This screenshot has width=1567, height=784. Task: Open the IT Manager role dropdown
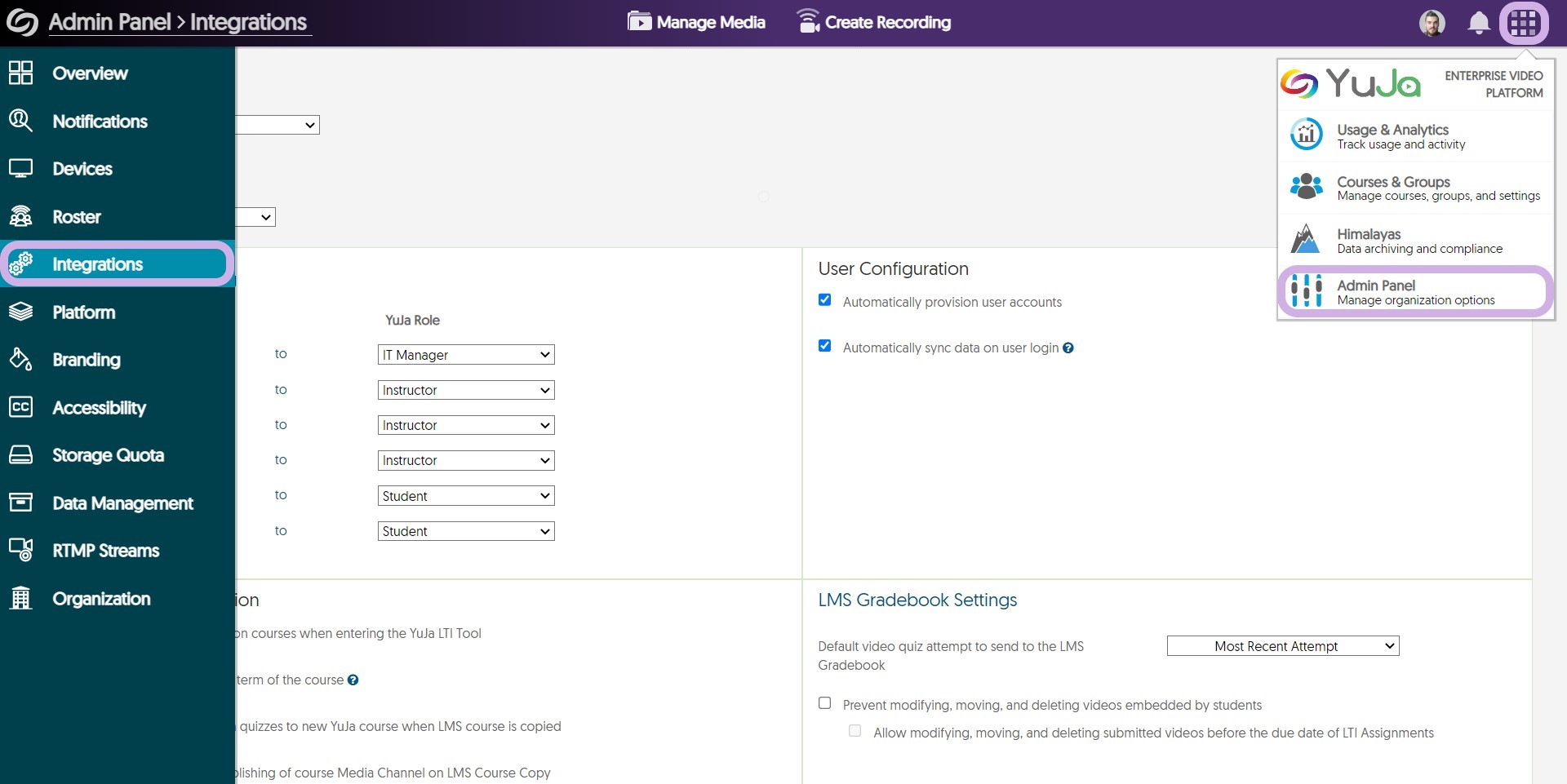(465, 355)
